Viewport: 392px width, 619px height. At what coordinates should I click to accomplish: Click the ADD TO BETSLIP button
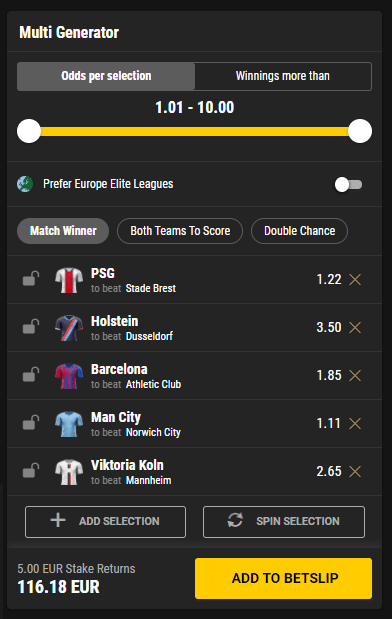(283, 578)
